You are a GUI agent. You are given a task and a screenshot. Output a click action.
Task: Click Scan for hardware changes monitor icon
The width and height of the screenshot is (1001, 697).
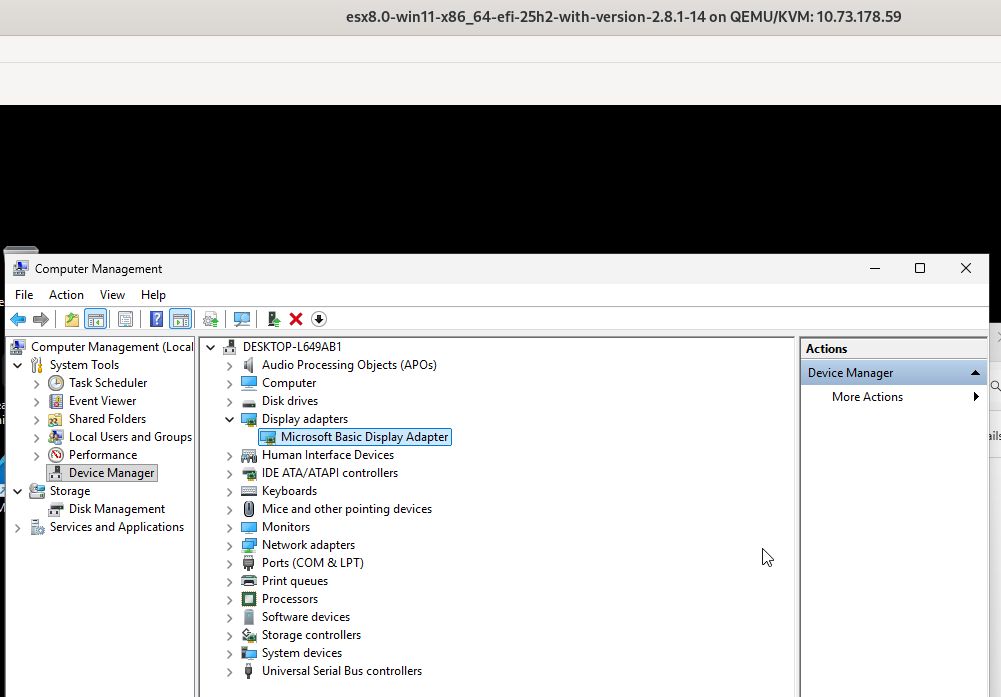242,319
